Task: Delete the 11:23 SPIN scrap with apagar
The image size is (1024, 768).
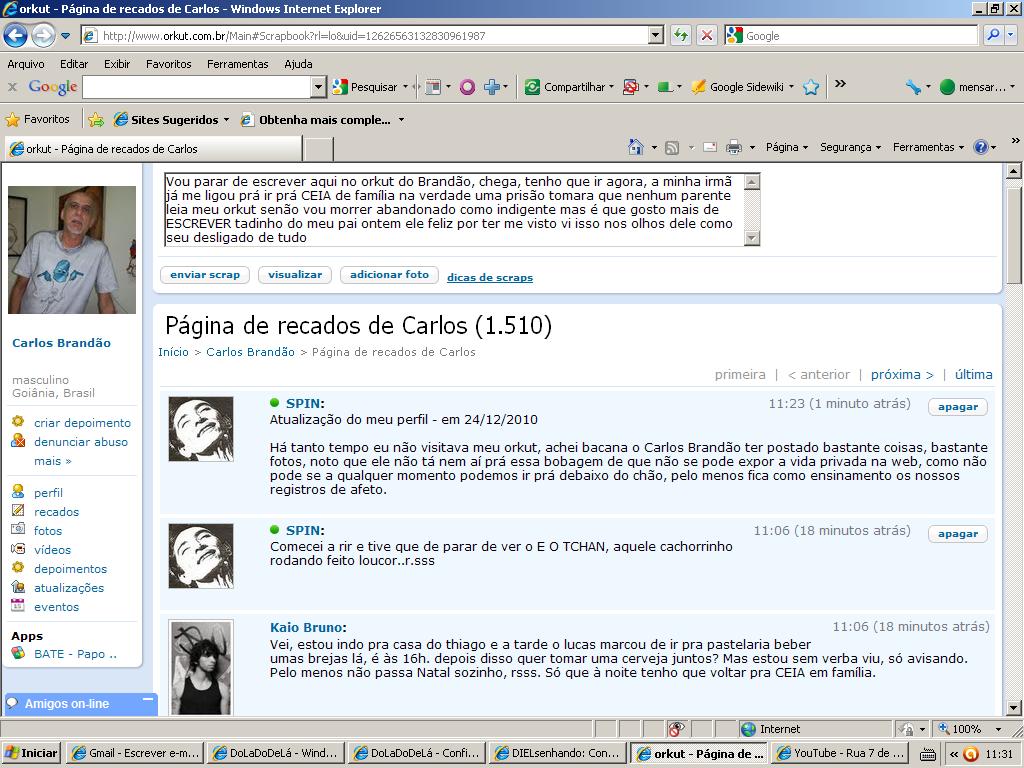Action: (x=958, y=407)
